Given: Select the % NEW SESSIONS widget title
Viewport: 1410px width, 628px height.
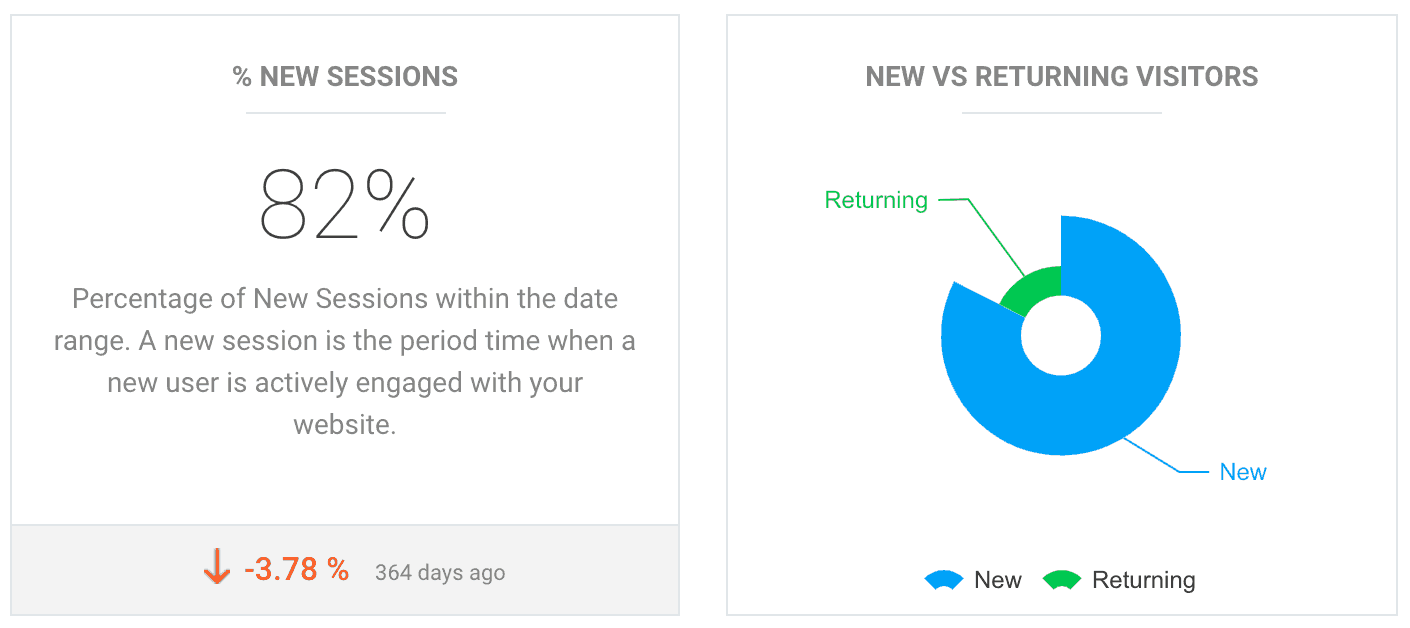Looking at the screenshot, I should click(x=345, y=77).
